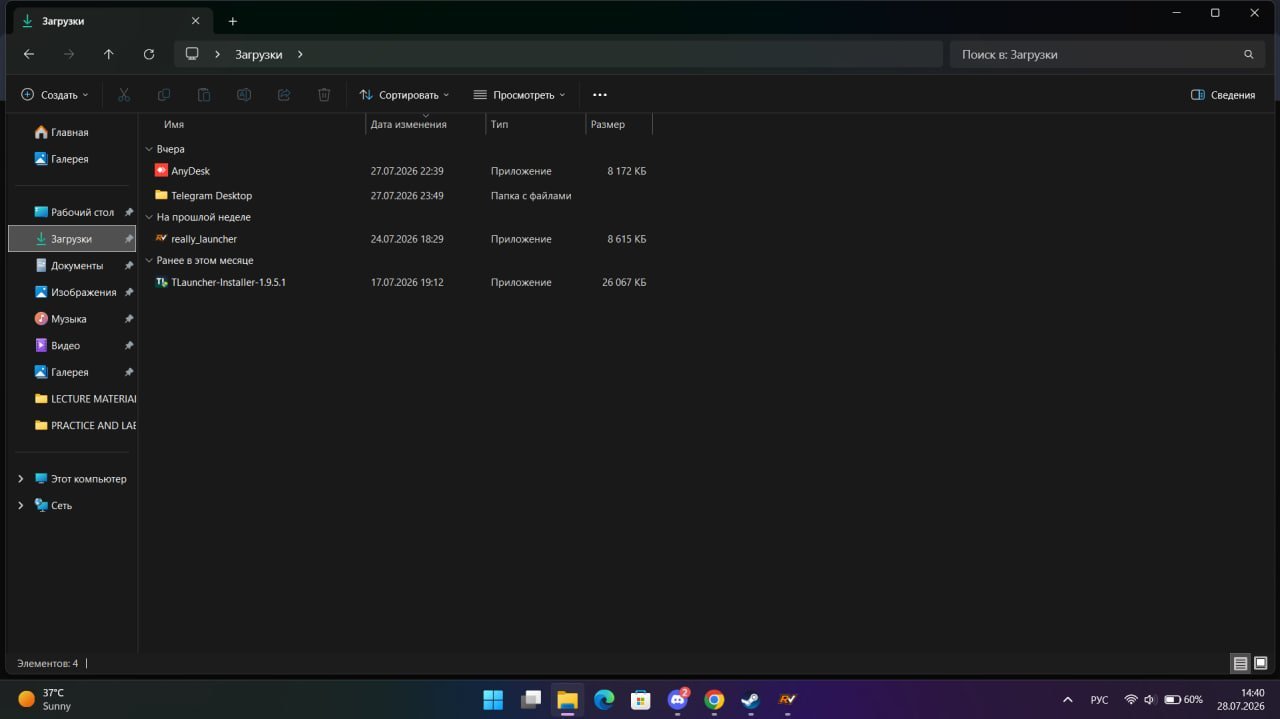Open the Создать dropdown

[x=55, y=95]
